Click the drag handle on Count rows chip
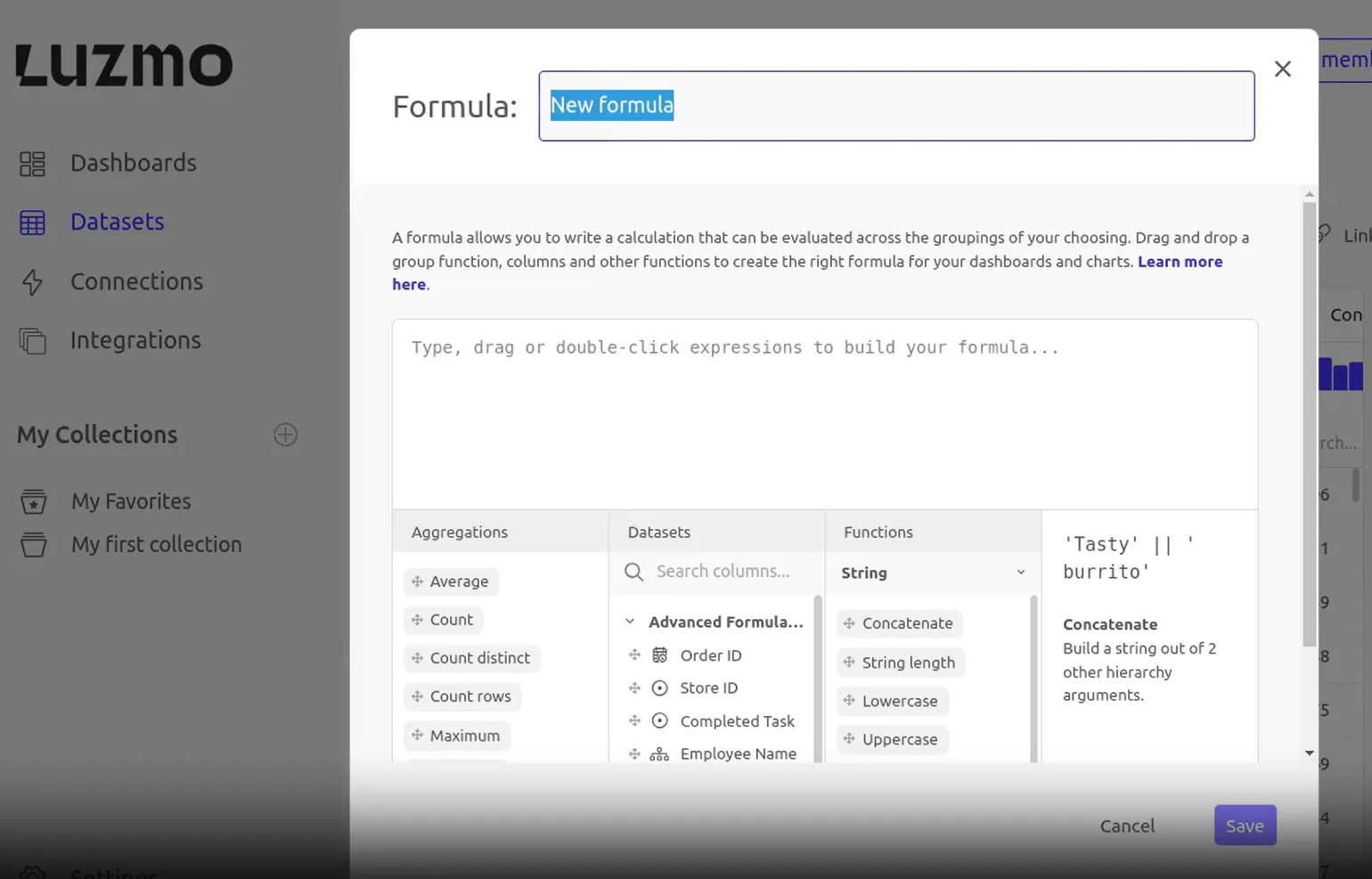The image size is (1372, 879). coord(417,696)
